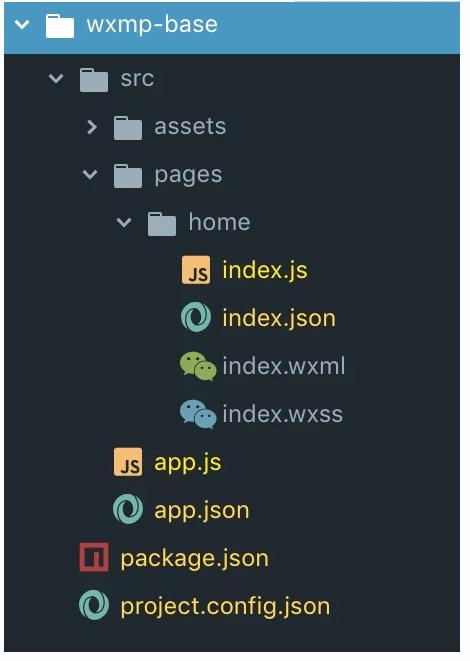The image size is (470, 661).
Task: Click the teal swirl icon beside app.json
Action: [x=128, y=510]
